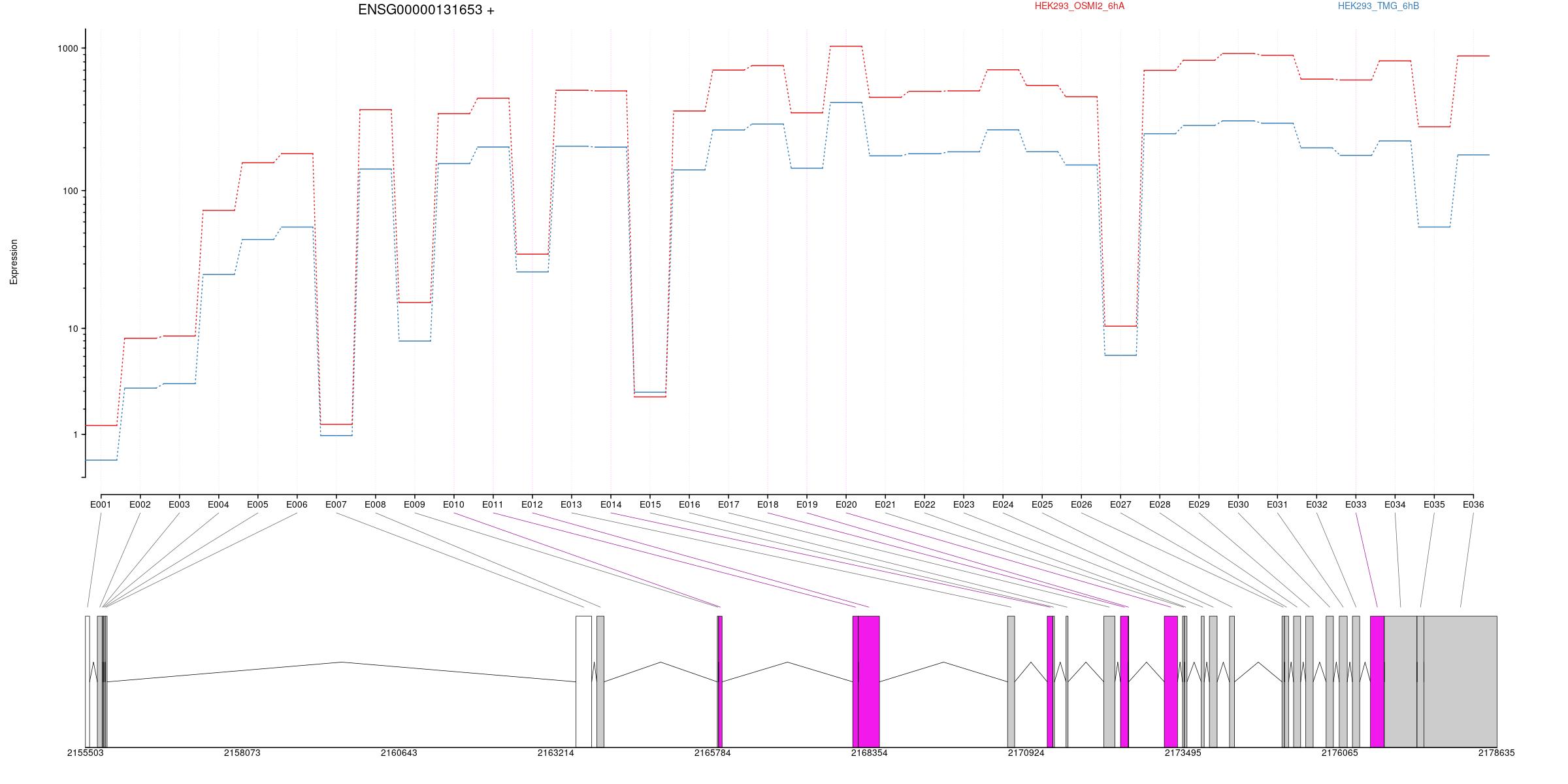Click genomic coordinate 2163214
The width and height of the screenshot is (1568, 784).
point(556,753)
